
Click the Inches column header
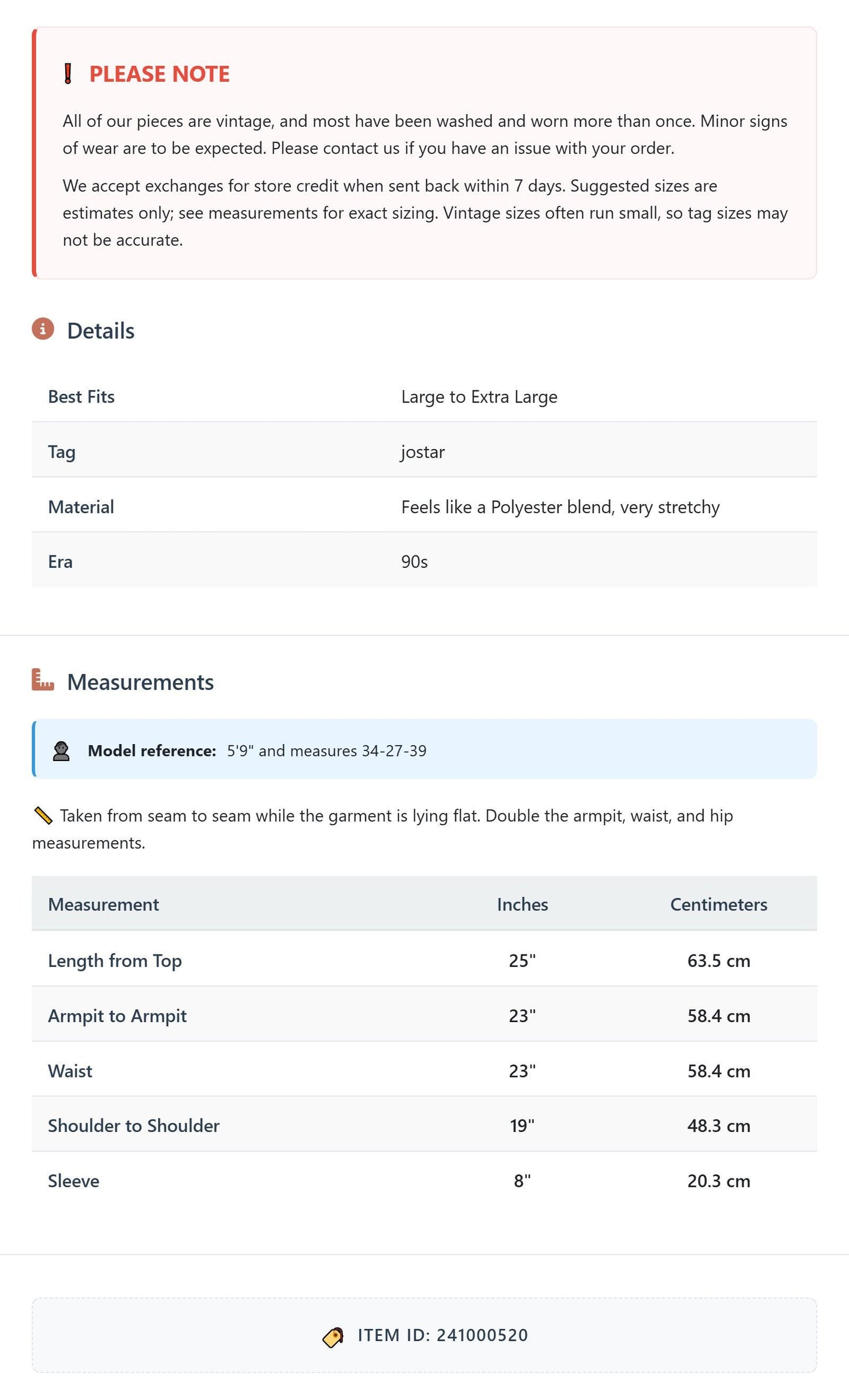(x=522, y=905)
